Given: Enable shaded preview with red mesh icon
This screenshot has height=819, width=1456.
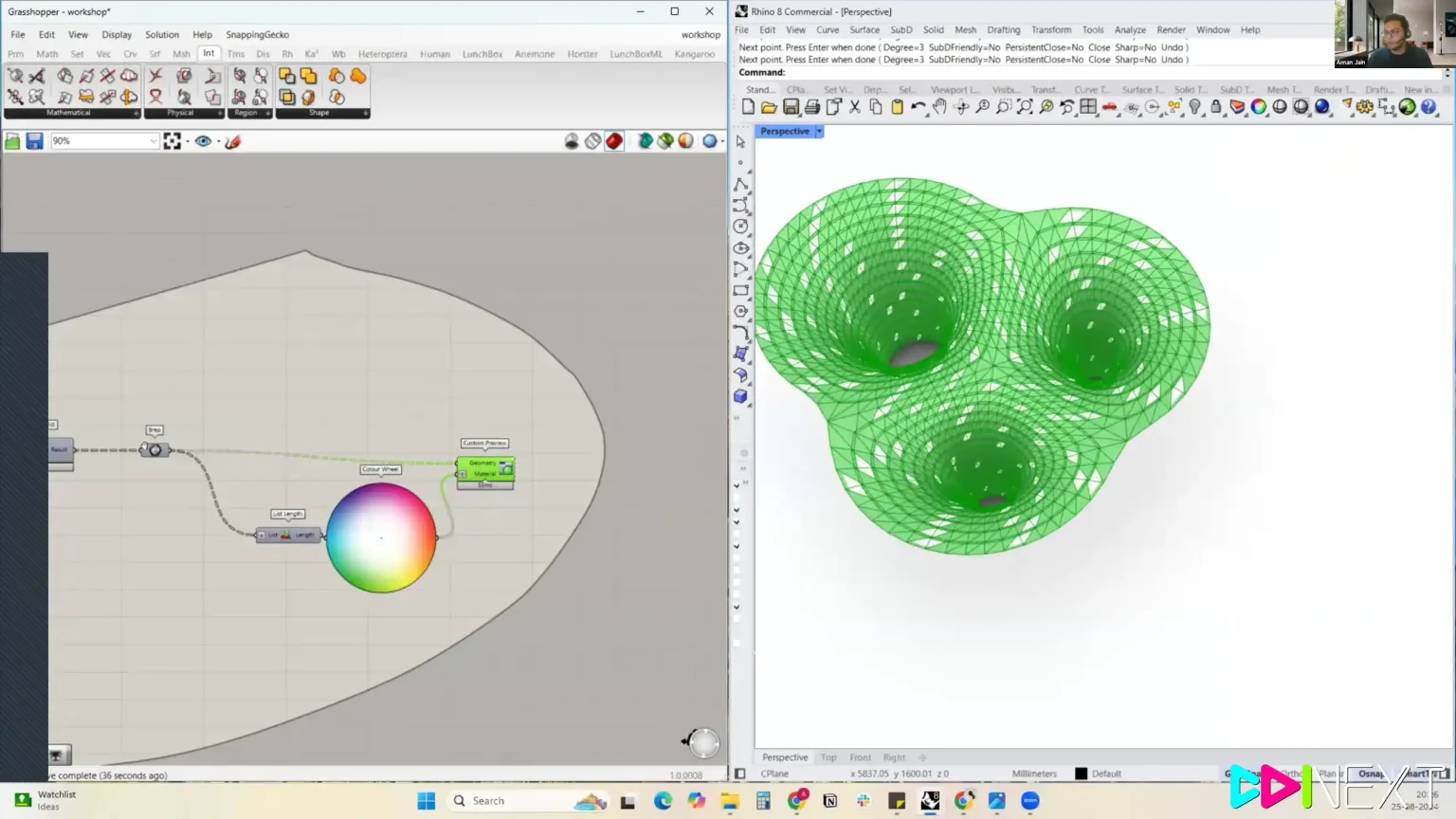Looking at the screenshot, I should [x=614, y=141].
